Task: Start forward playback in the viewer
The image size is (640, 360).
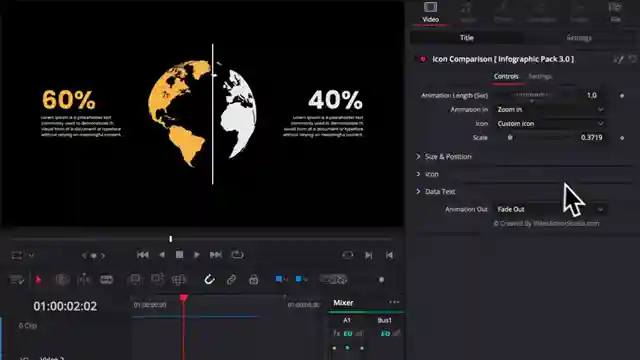Action: pyautogui.click(x=197, y=255)
